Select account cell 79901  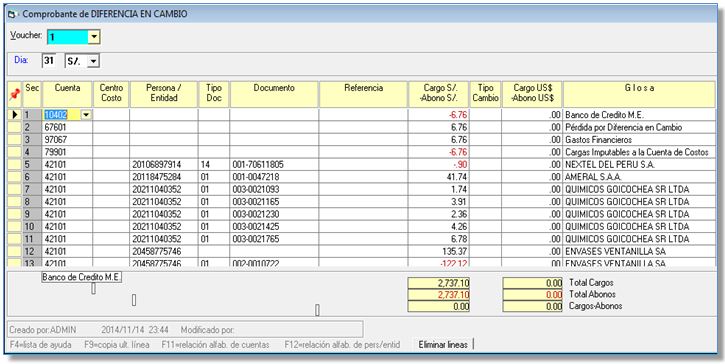(x=67, y=152)
